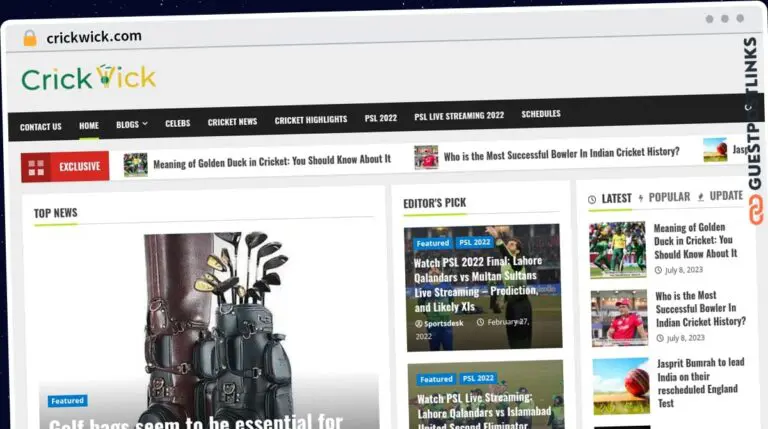Click the red Exclusive grid icon
The height and width of the screenshot is (429, 768).
pos(37,167)
